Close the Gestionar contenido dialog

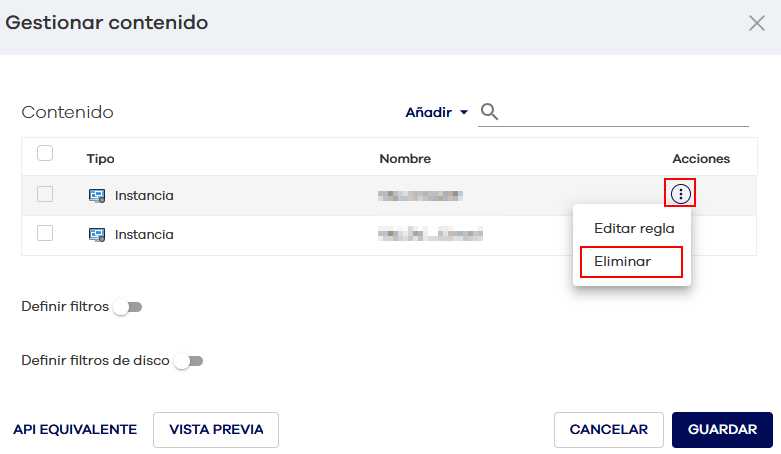pyautogui.click(x=757, y=23)
